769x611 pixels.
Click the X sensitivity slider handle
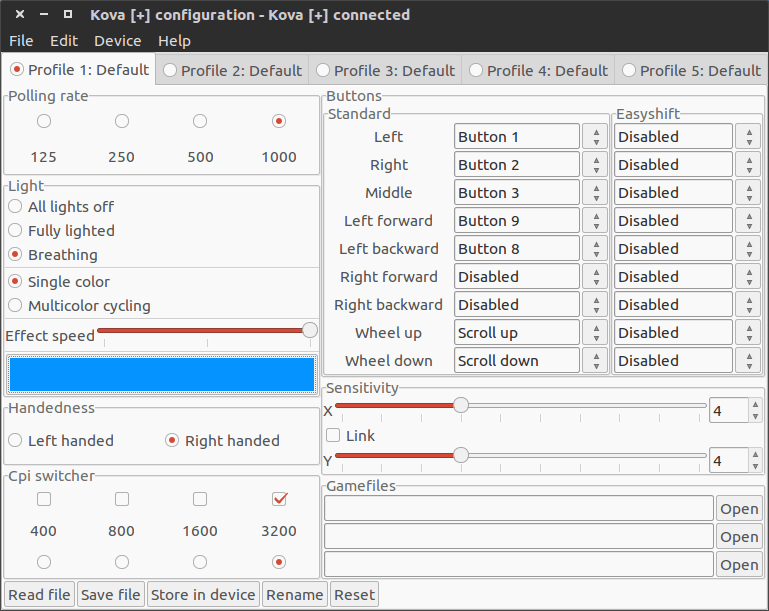pos(461,405)
